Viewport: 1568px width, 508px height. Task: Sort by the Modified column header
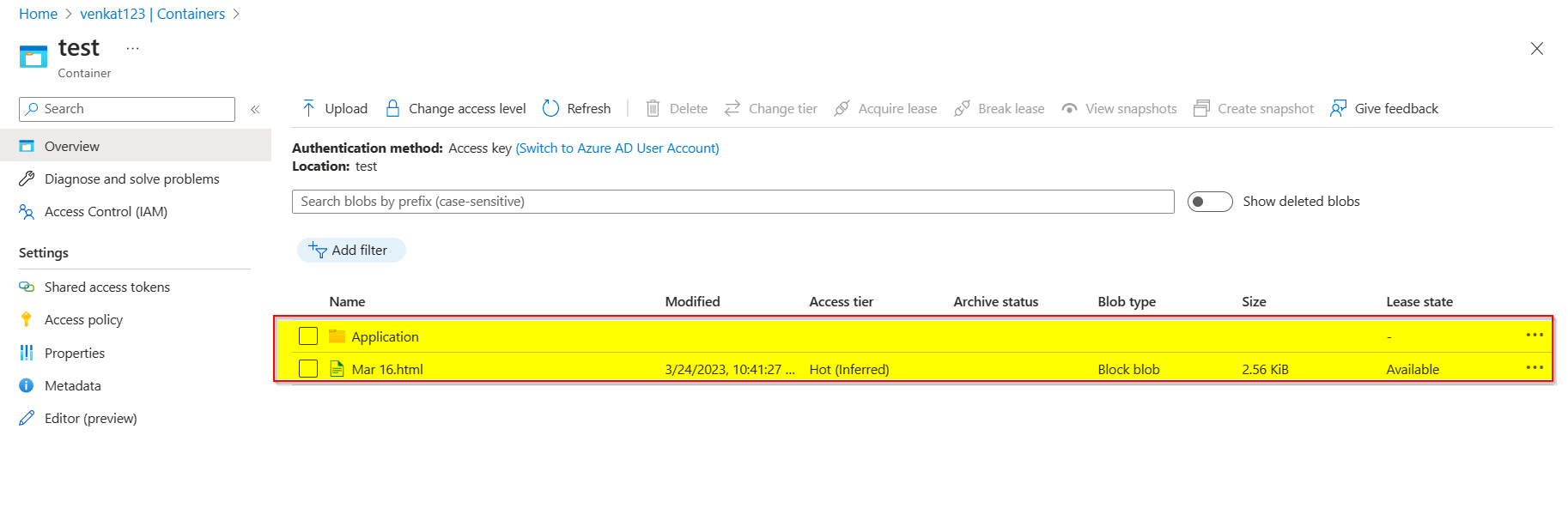[692, 301]
